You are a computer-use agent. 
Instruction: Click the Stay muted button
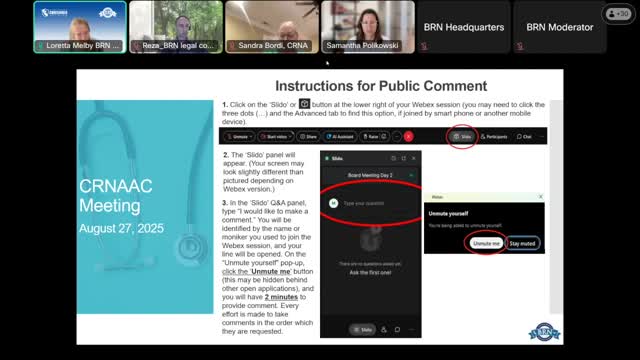pos(522,243)
